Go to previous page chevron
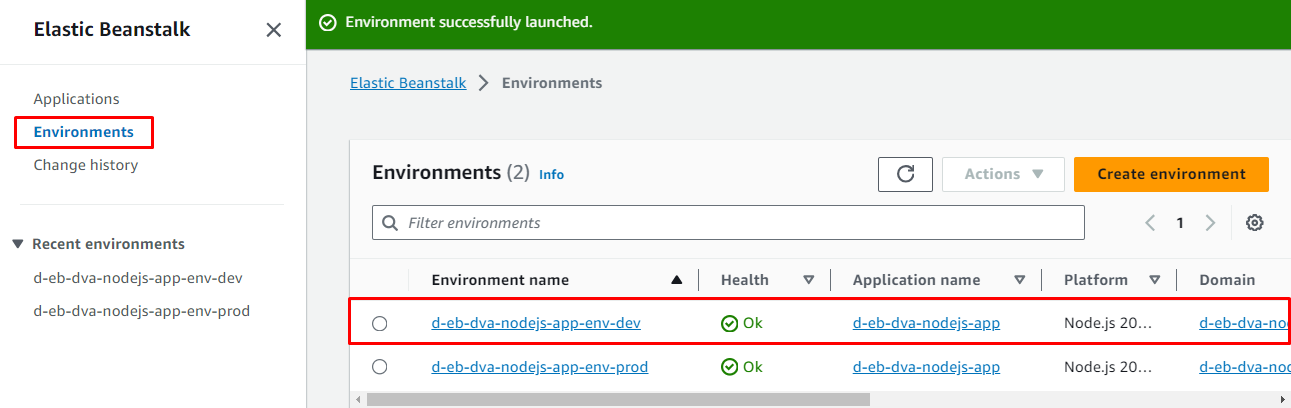 coord(1150,223)
